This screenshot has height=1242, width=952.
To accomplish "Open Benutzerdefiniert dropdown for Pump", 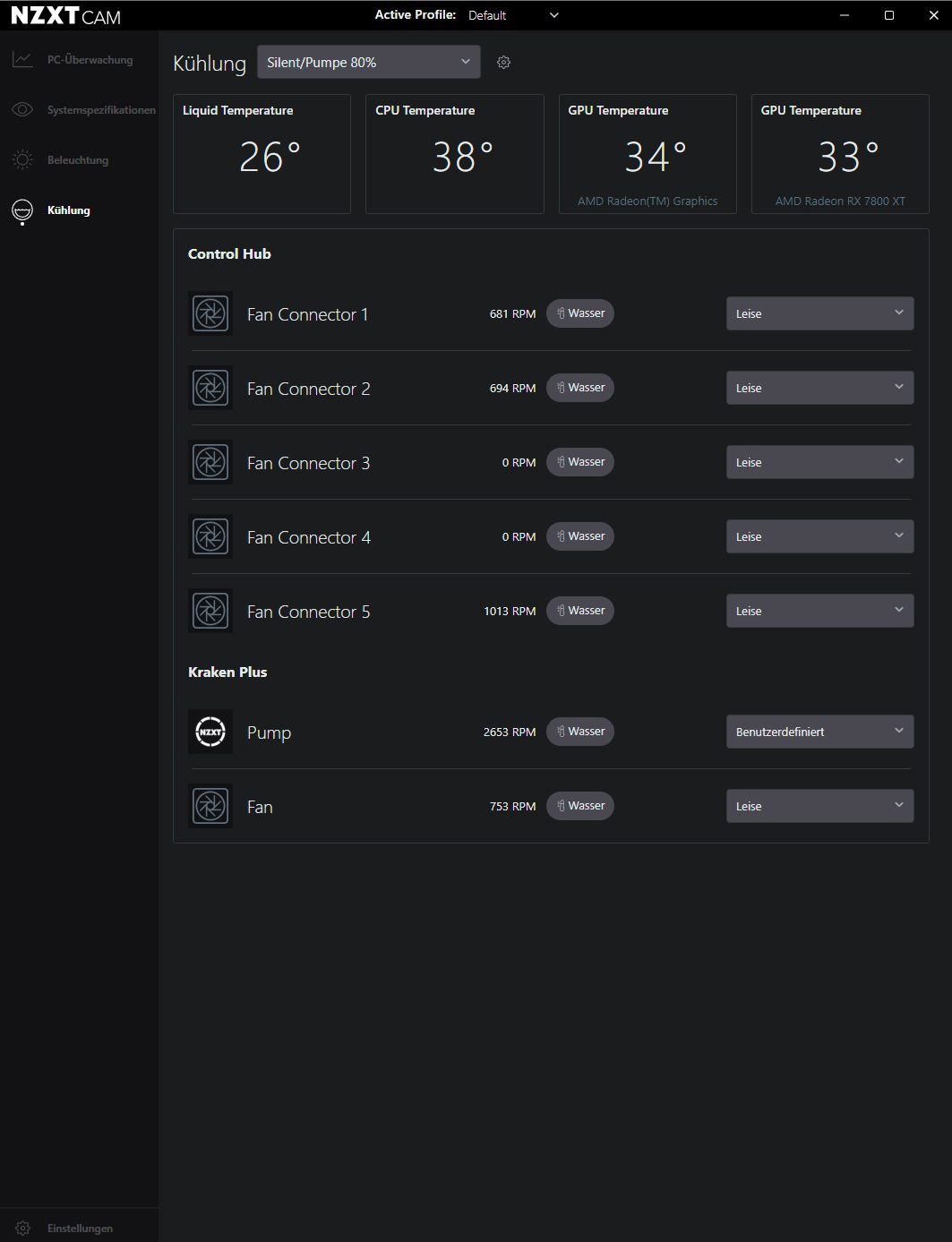I will tap(819, 732).
